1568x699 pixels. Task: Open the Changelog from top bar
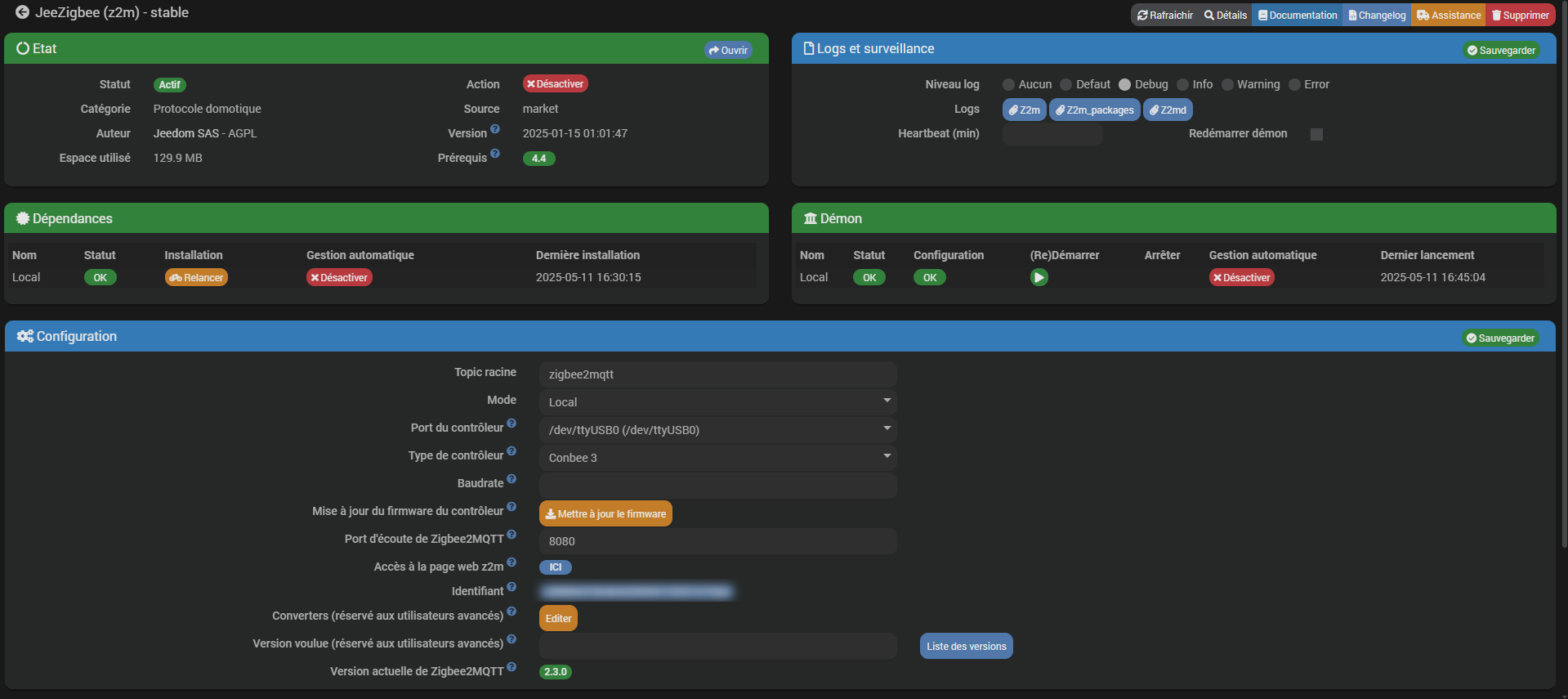1377,15
